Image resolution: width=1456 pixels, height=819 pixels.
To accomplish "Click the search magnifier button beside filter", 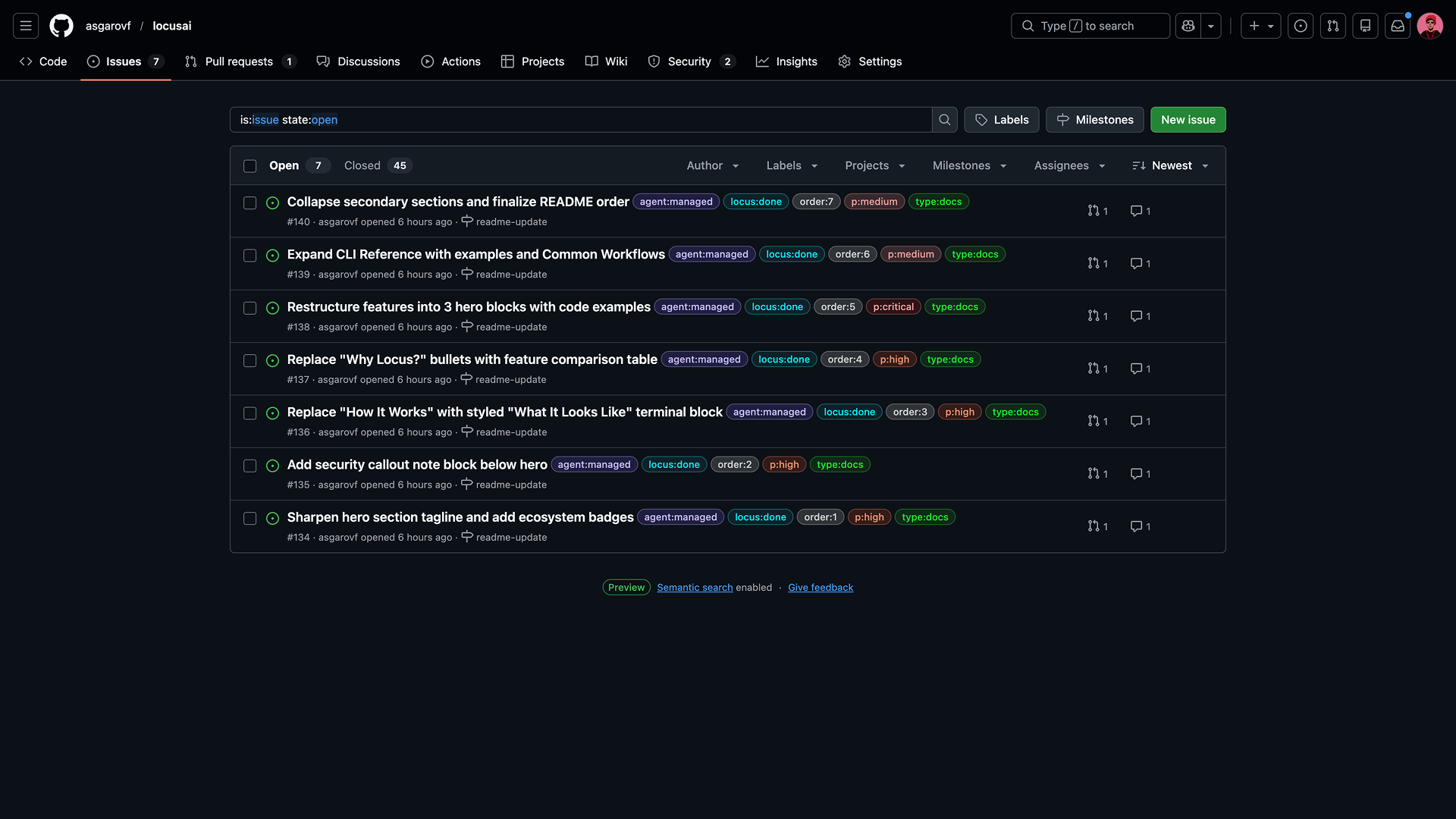I will (944, 120).
